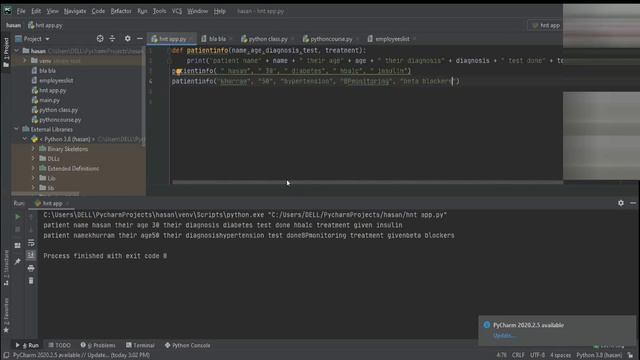Screen dimensions: 640x360
Task: Open the Edit menu
Action: (x=36, y=11)
